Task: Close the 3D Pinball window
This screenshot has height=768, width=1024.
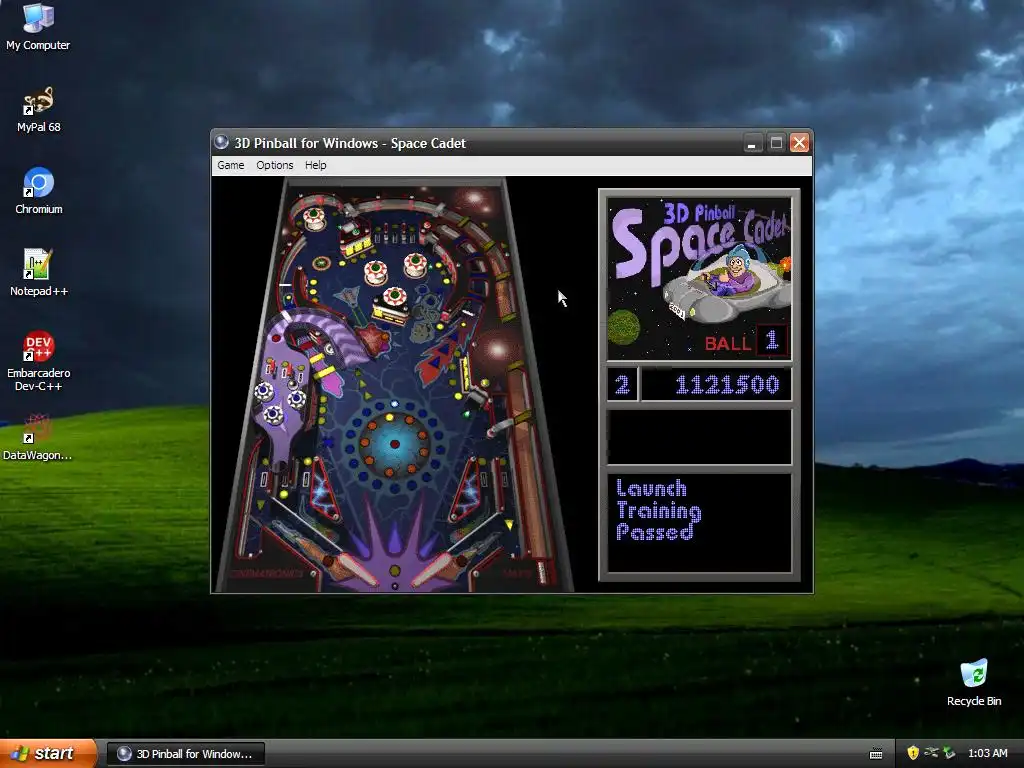Action: (x=799, y=143)
